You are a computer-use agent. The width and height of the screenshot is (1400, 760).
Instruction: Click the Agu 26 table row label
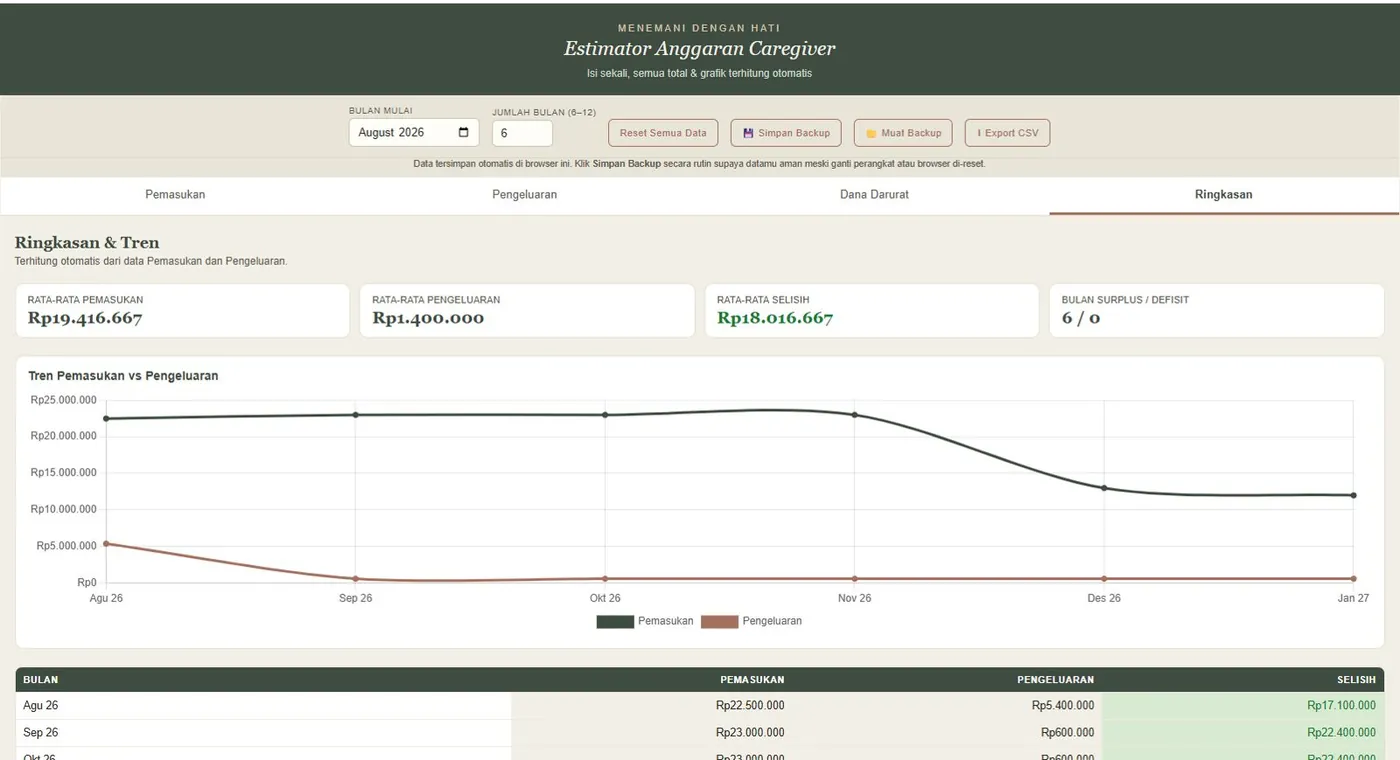coord(41,706)
